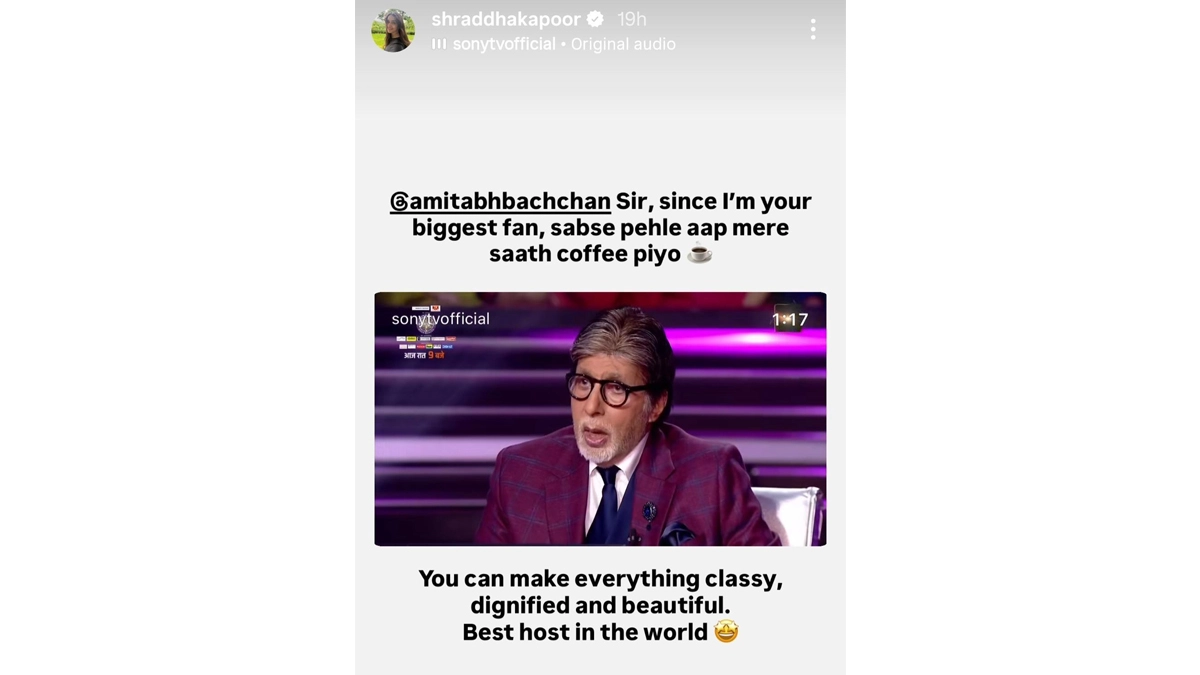Image resolution: width=1200 pixels, height=675 pixels.
Task: Open the sonytvofficial audio link under the username
Action: click(x=504, y=44)
